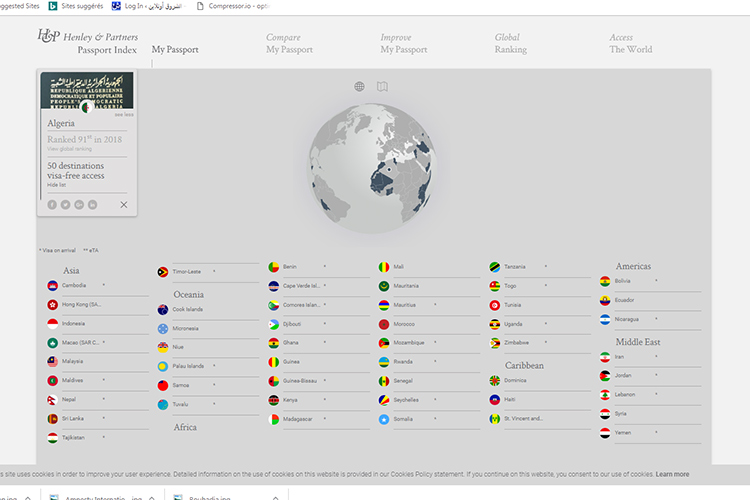Open the Compressor.io bookmark
The height and width of the screenshot is (500, 750).
(233, 6)
